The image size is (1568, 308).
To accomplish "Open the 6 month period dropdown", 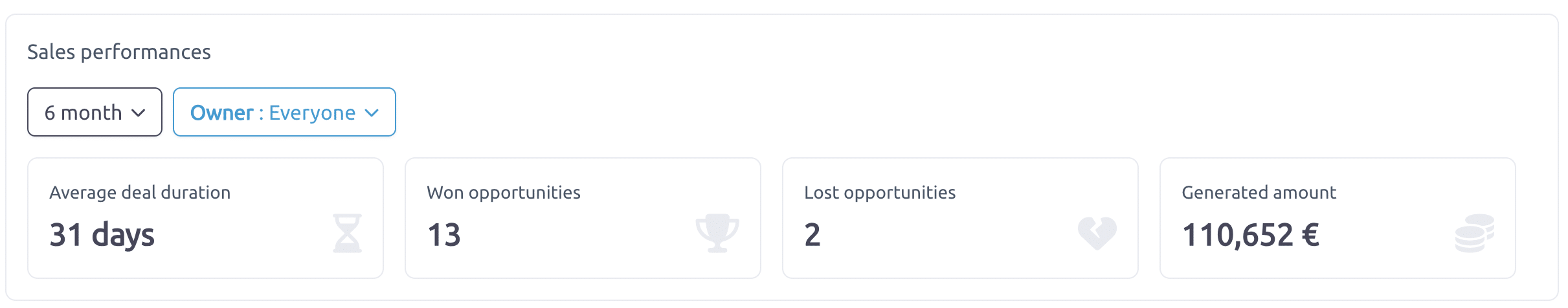I will (95, 112).
